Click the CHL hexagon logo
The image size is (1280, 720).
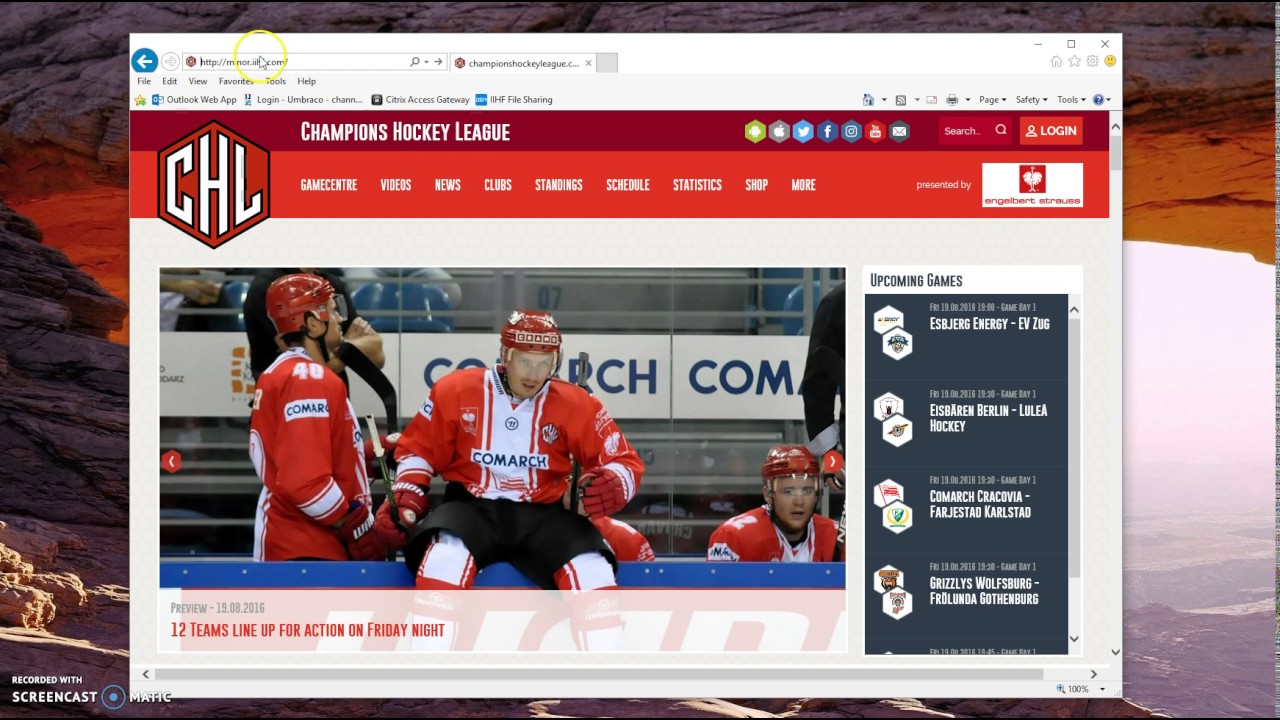pos(214,184)
